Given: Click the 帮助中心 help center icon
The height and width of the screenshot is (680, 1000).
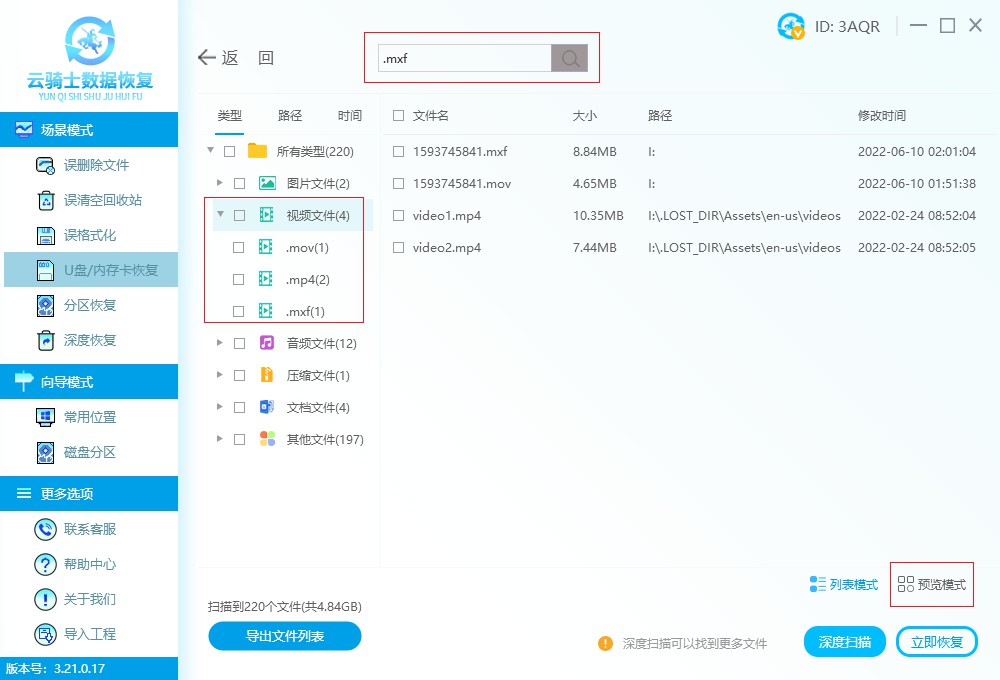Looking at the screenshot, I should pos(45,564).
